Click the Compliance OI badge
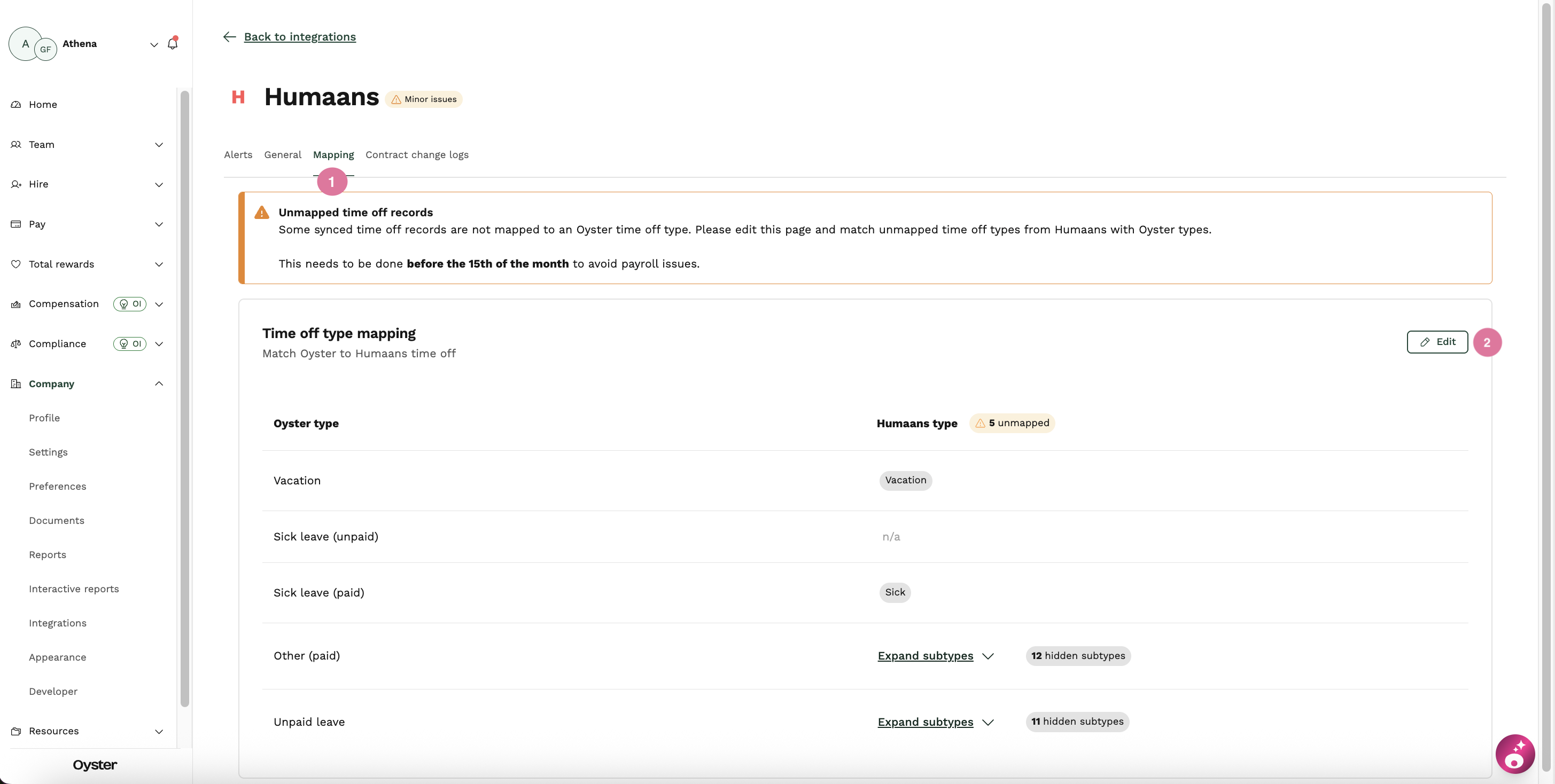 tap(130, 344)
